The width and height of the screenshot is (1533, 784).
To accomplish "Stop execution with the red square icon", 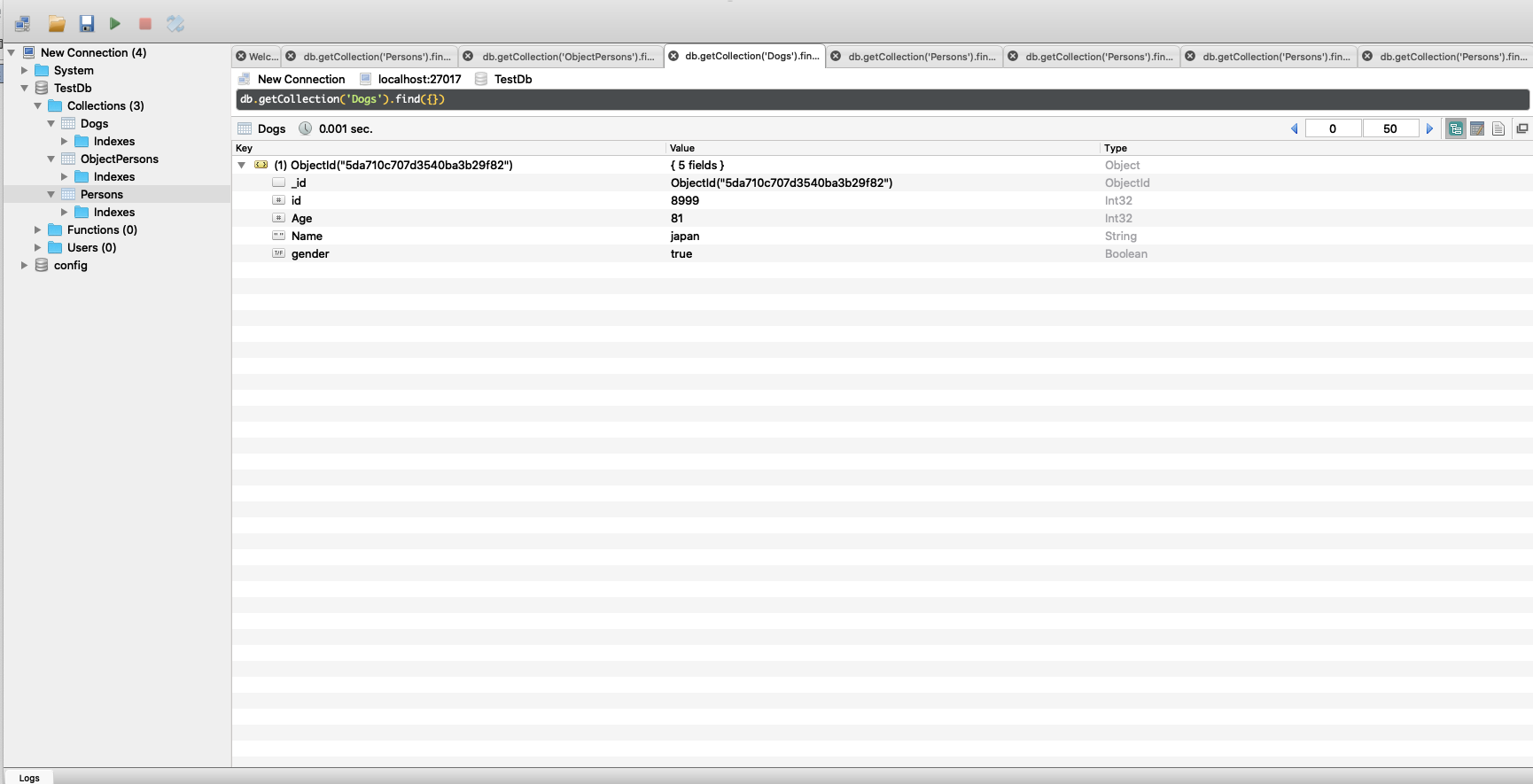I will point(145,24).
